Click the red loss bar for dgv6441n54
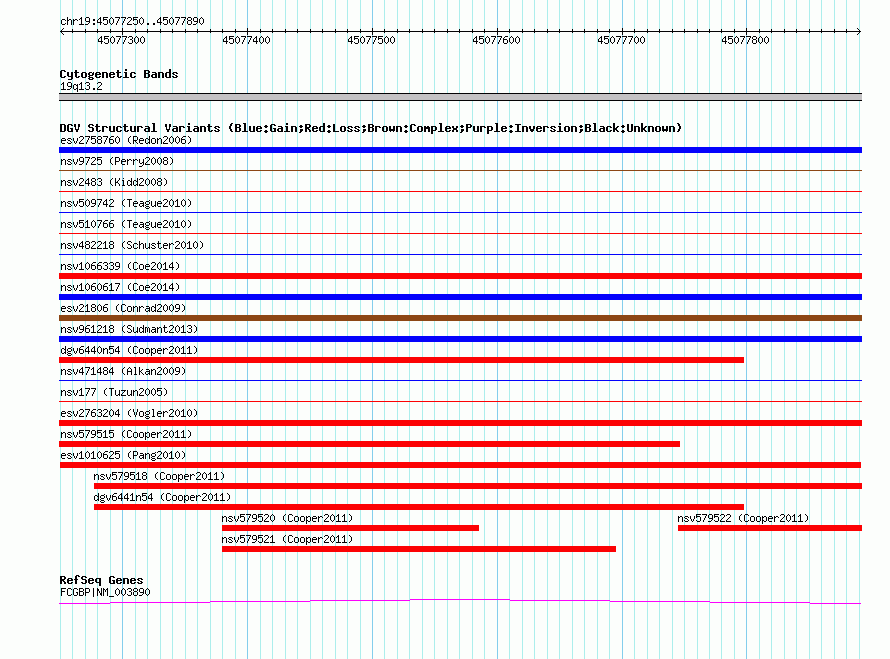890x659 pixels. pos(419,507)
